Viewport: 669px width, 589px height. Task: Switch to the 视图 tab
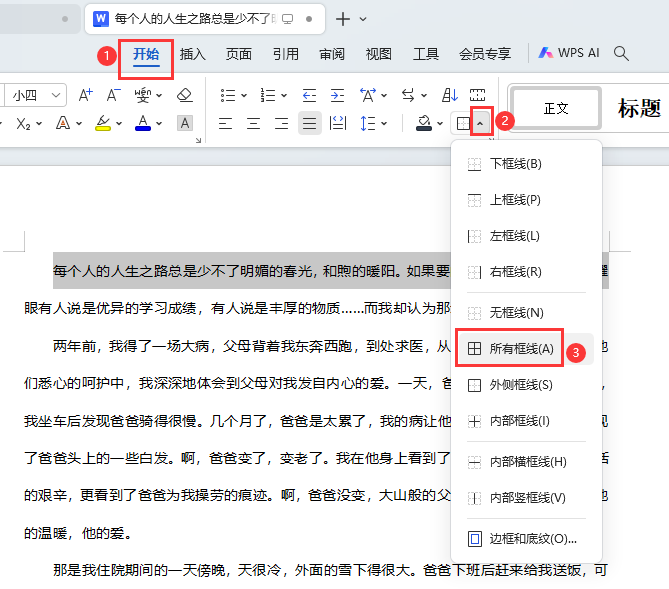pyautogui.click(x=379, y=54)
